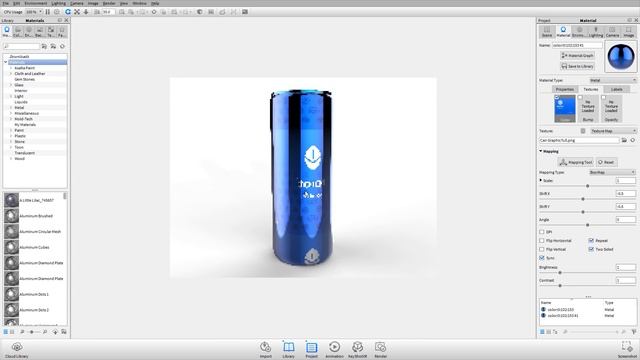640x360 pixels.
Task: Refresh the texture file icon
Action: click(633, 140)
